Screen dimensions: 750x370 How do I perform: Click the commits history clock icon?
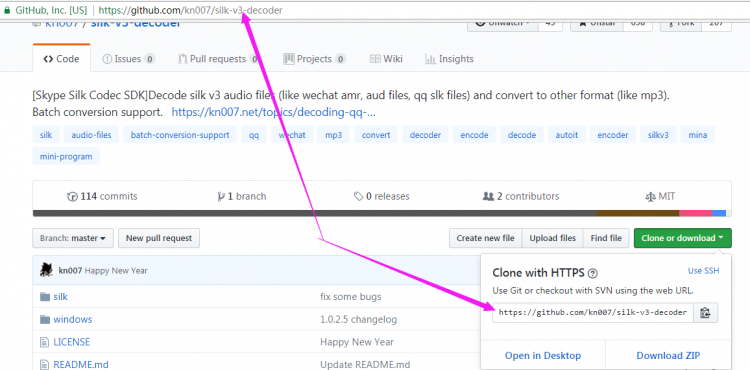[x=72, y=196]
